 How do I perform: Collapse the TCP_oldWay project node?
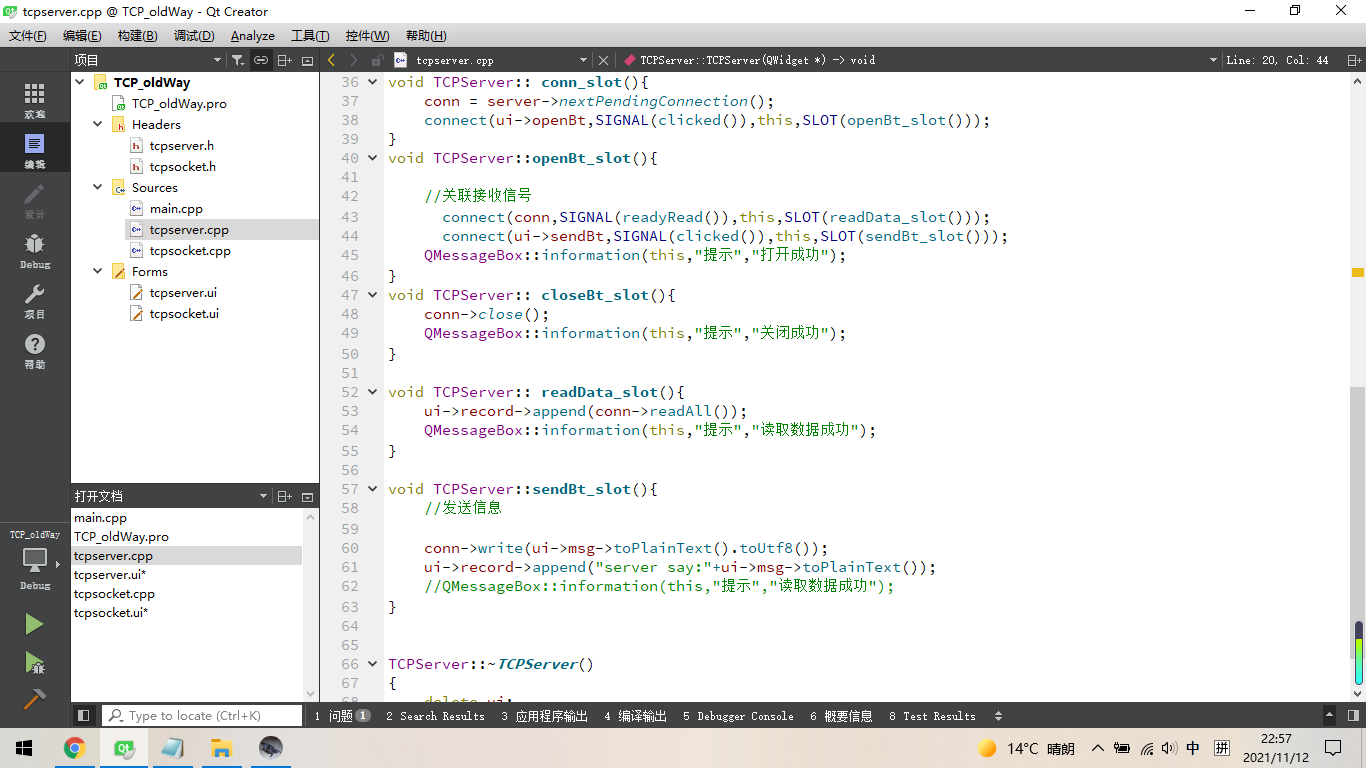pos(80,82)
